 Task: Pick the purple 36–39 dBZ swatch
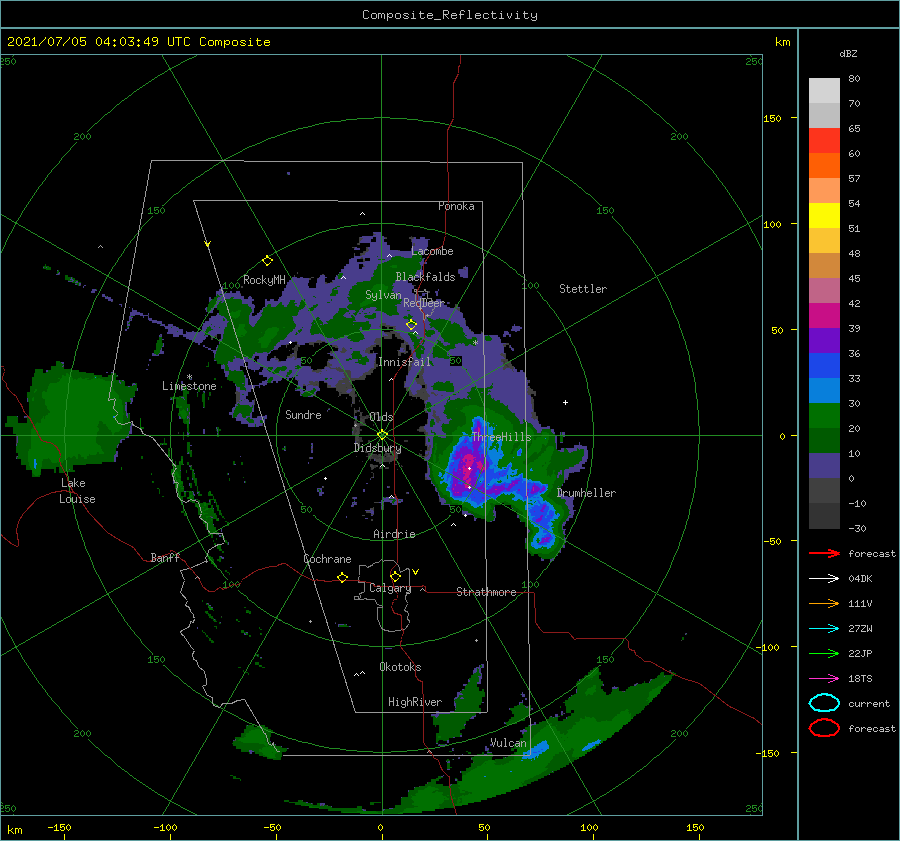coord(824,341)
